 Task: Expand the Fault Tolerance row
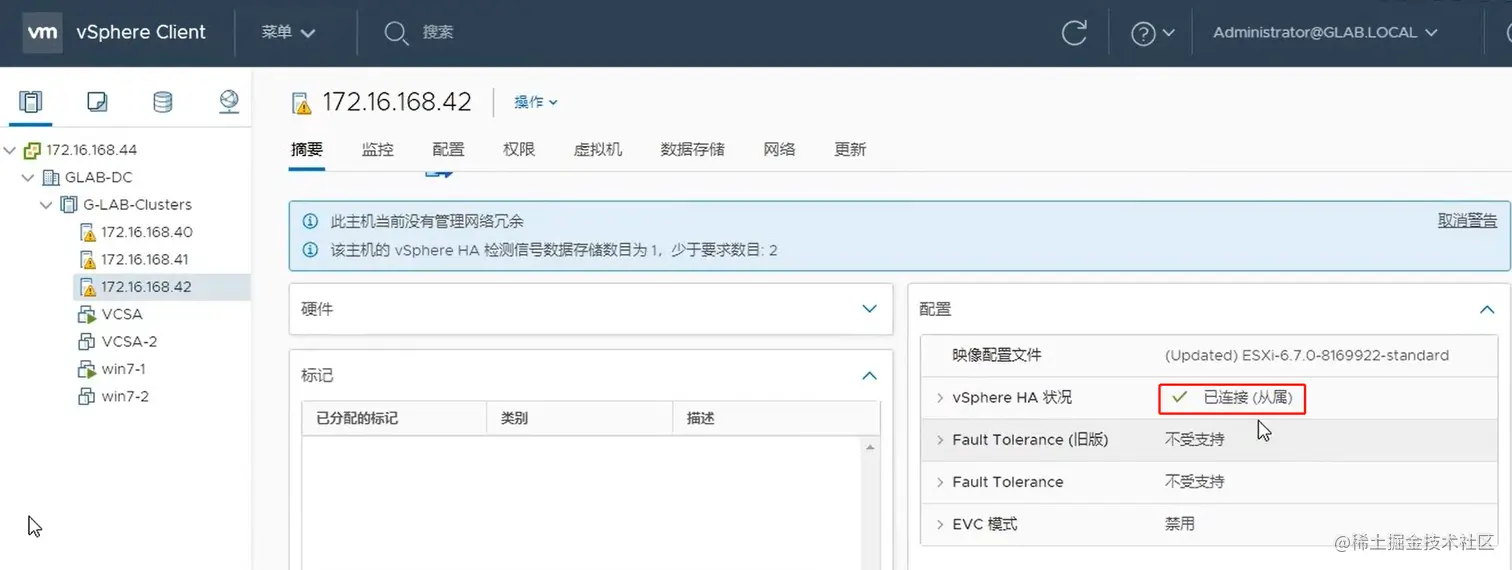(940, 482)
